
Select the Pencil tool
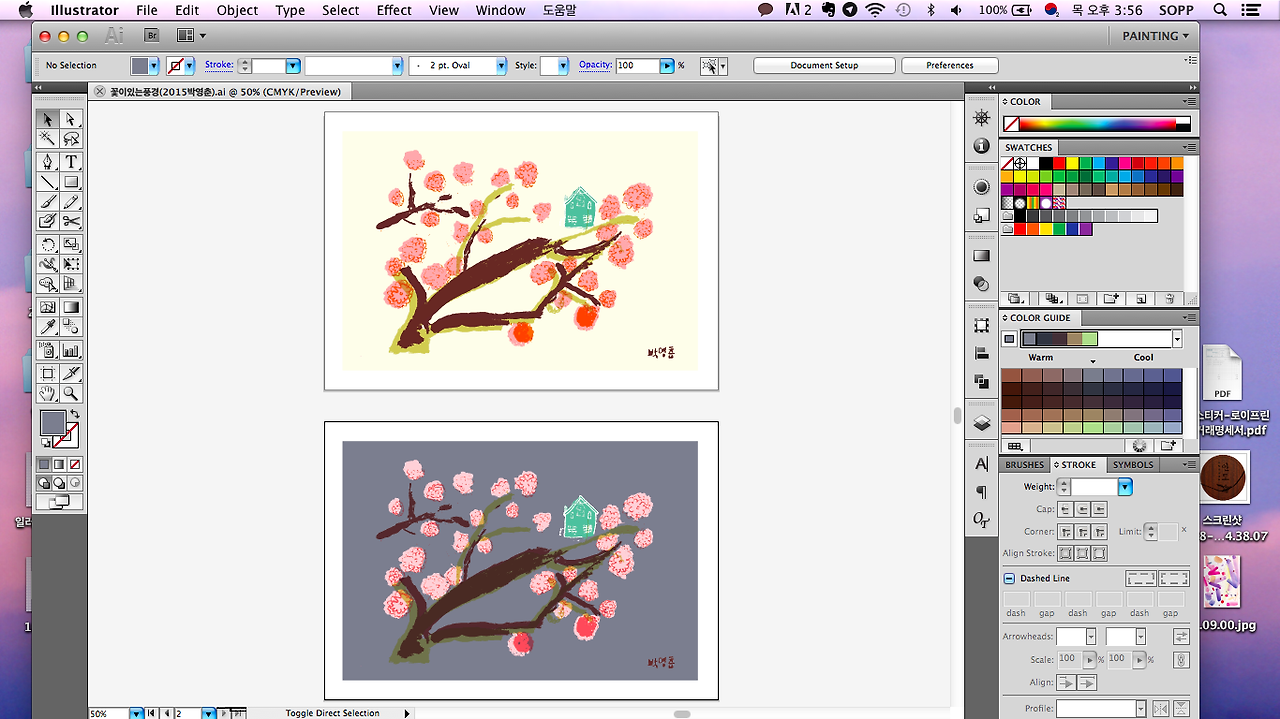point(71,202)
